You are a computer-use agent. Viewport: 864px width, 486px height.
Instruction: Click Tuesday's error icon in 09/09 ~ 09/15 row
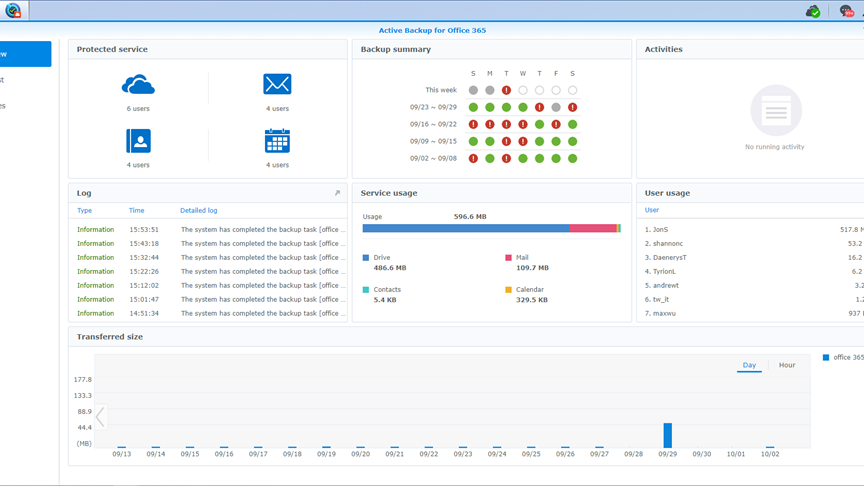pyautogui.click(x=506, y=141)
